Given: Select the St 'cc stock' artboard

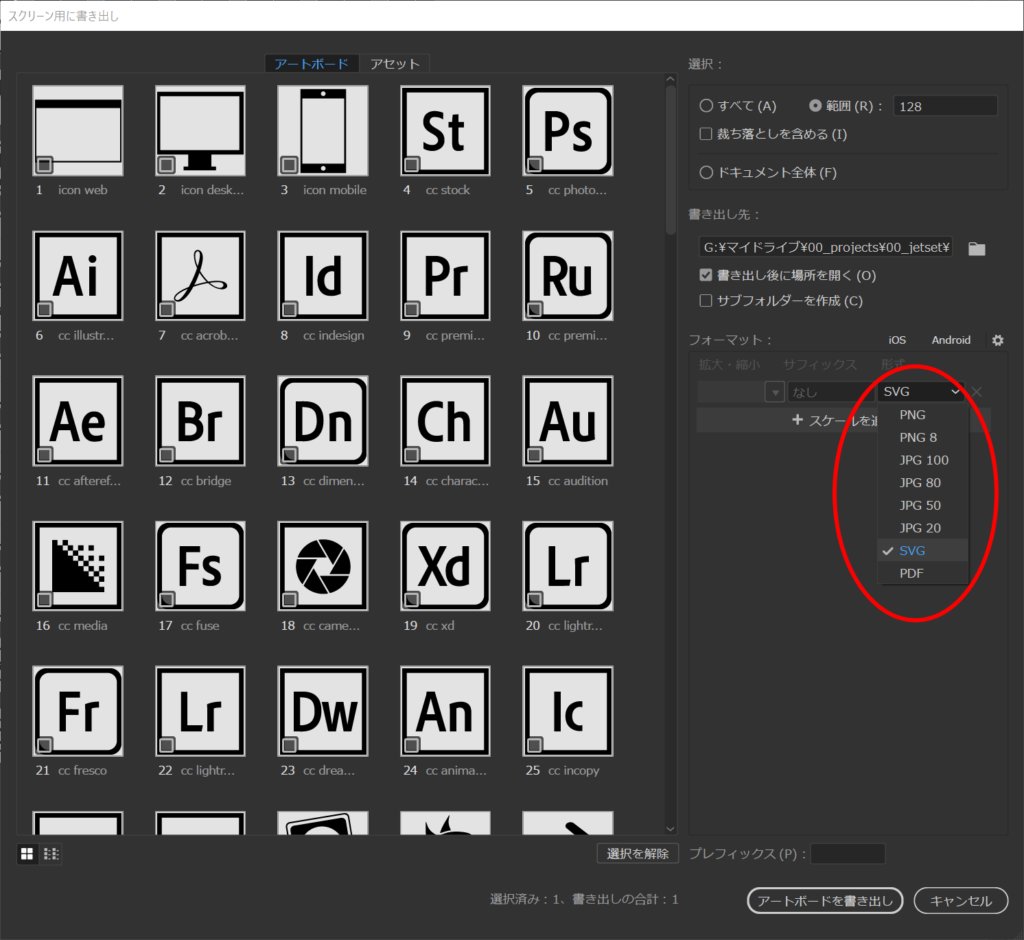Looking at the screenshot, I should pos(445,131).
